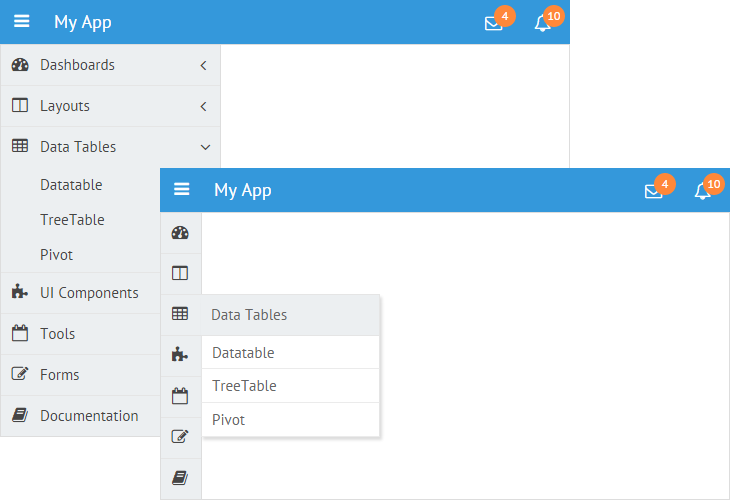This screenshot has width=730, height=500.
Task: Open the bell notifications in the front window
Action: [x=702, y=191]
